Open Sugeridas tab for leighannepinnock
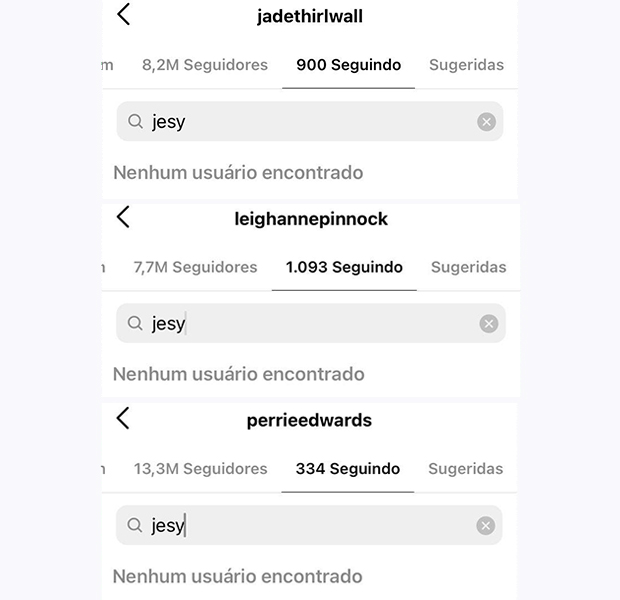620x600 pixels. tap(469, 267)
